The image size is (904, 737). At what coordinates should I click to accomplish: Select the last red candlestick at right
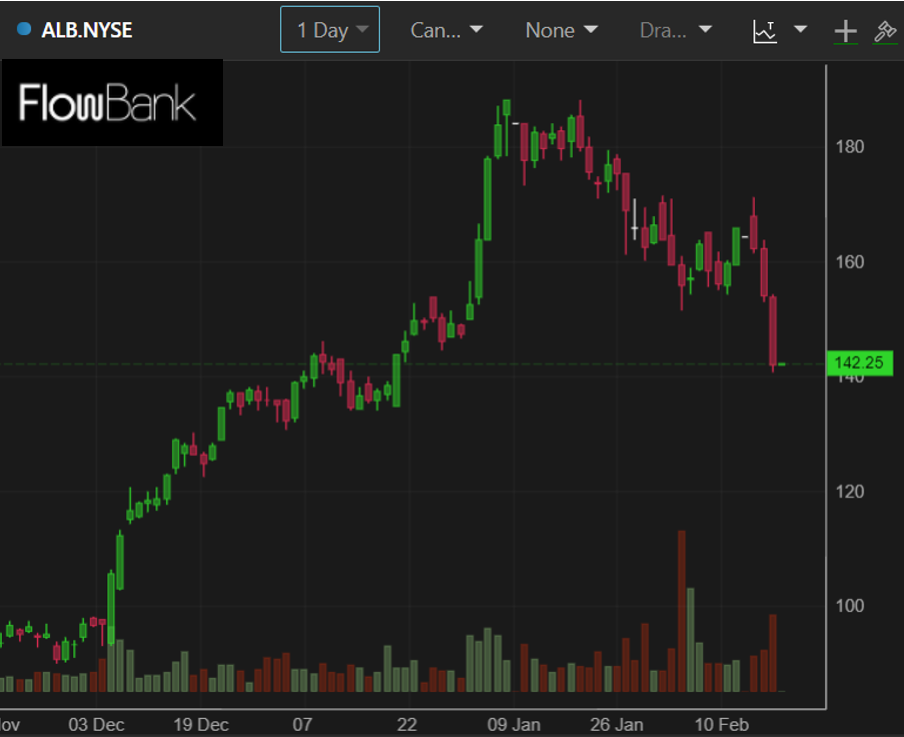click(x=773, y=330)
